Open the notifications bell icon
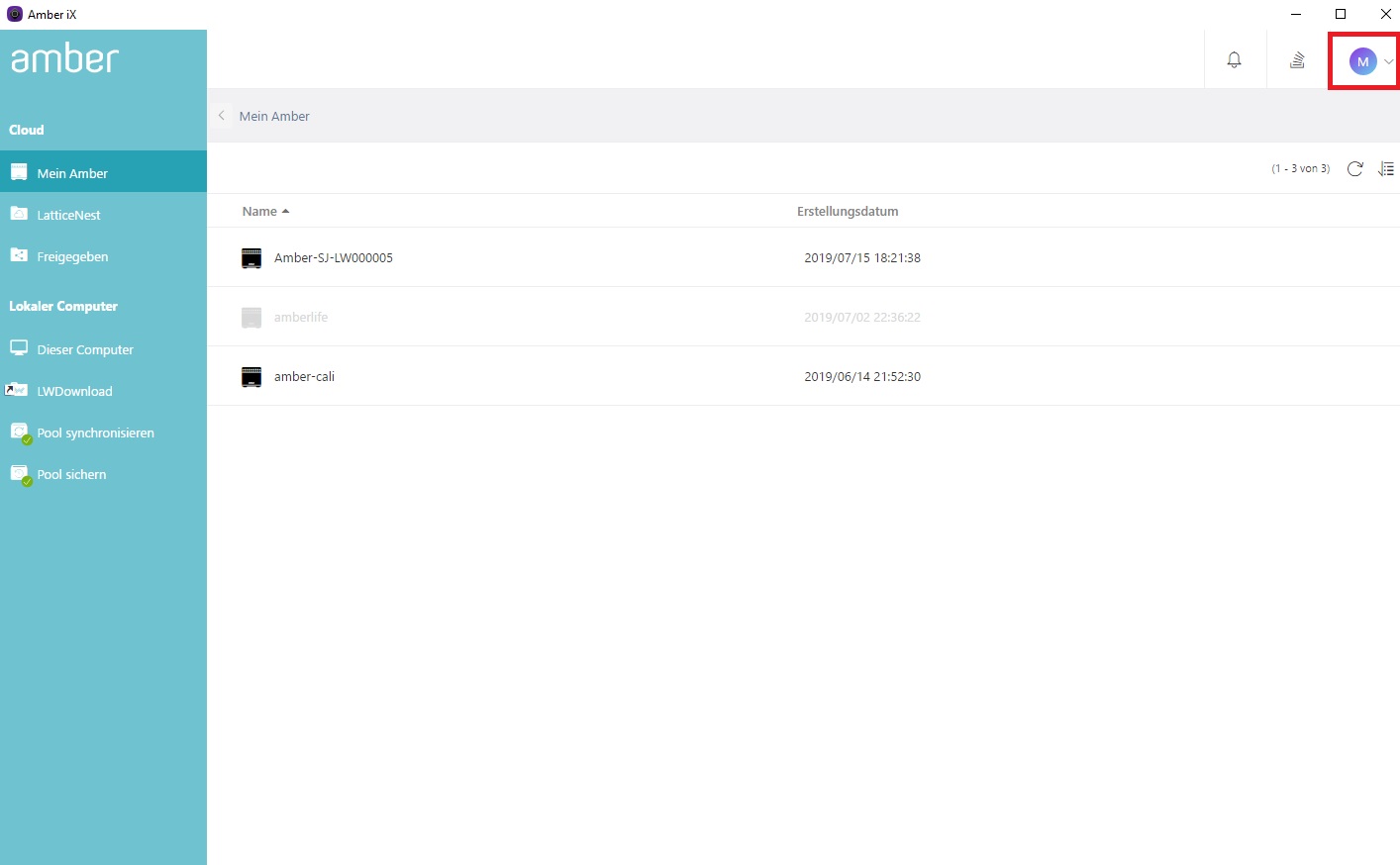The image size is (1400, 865). click(1234, 60)
